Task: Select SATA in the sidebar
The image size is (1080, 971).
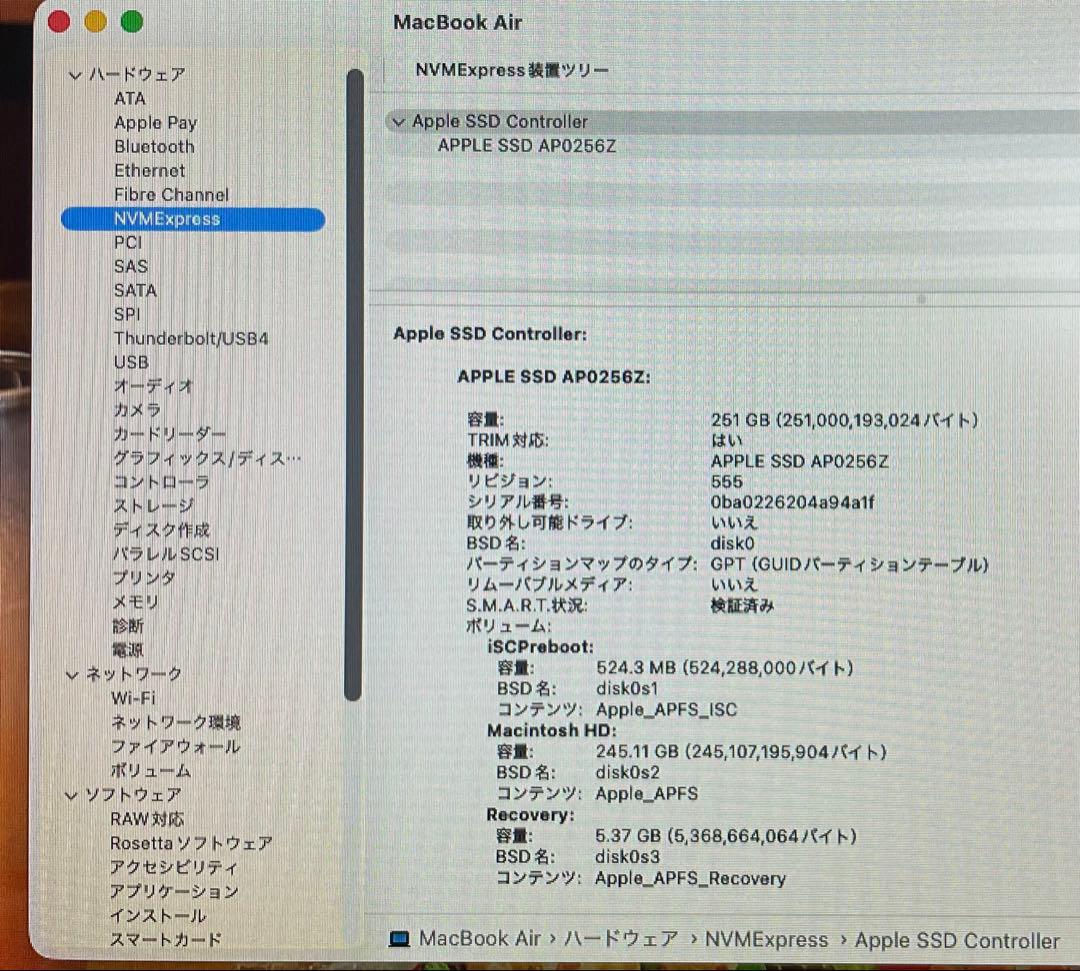Action: (x=135, y=290)
